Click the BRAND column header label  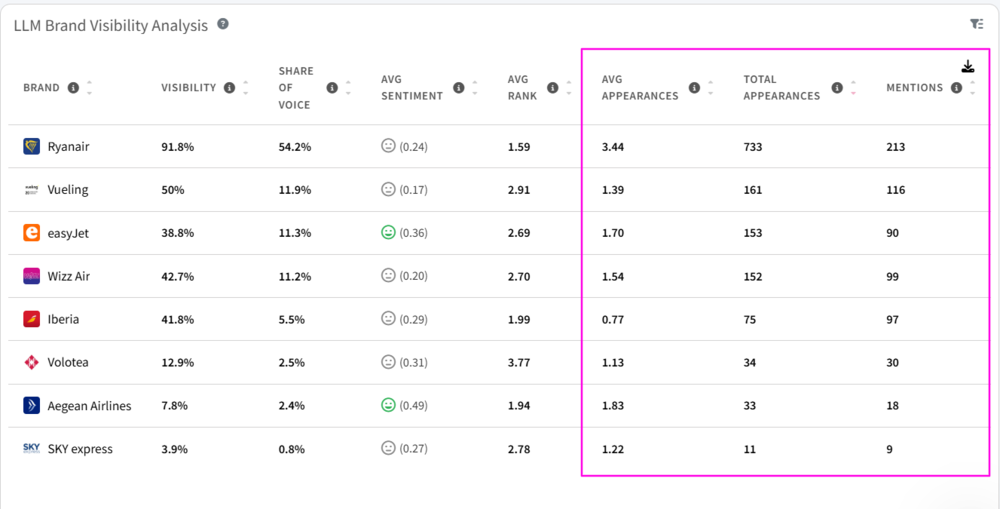(41, 88)
